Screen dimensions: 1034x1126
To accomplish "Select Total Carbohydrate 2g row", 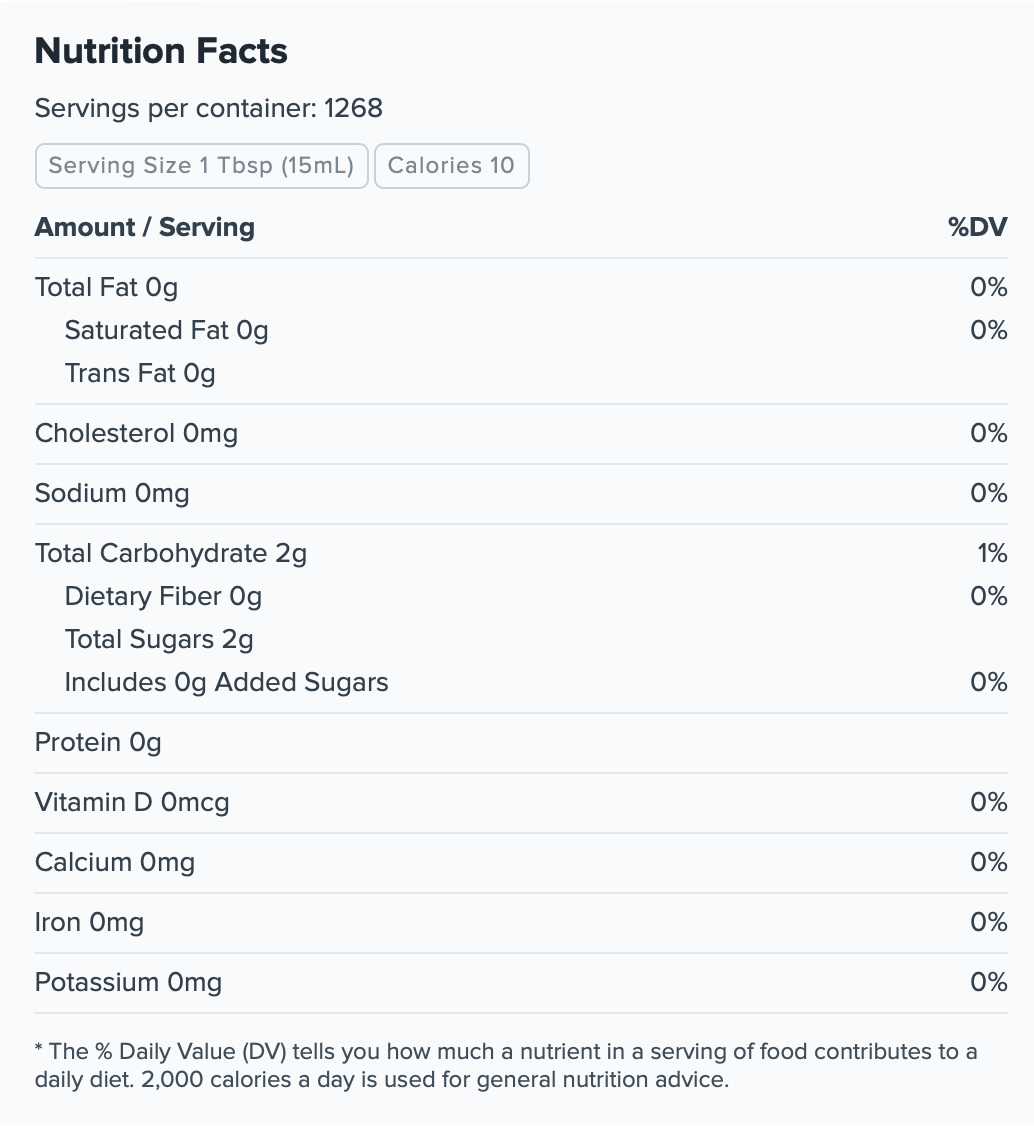I will click(x=521, y=554).
